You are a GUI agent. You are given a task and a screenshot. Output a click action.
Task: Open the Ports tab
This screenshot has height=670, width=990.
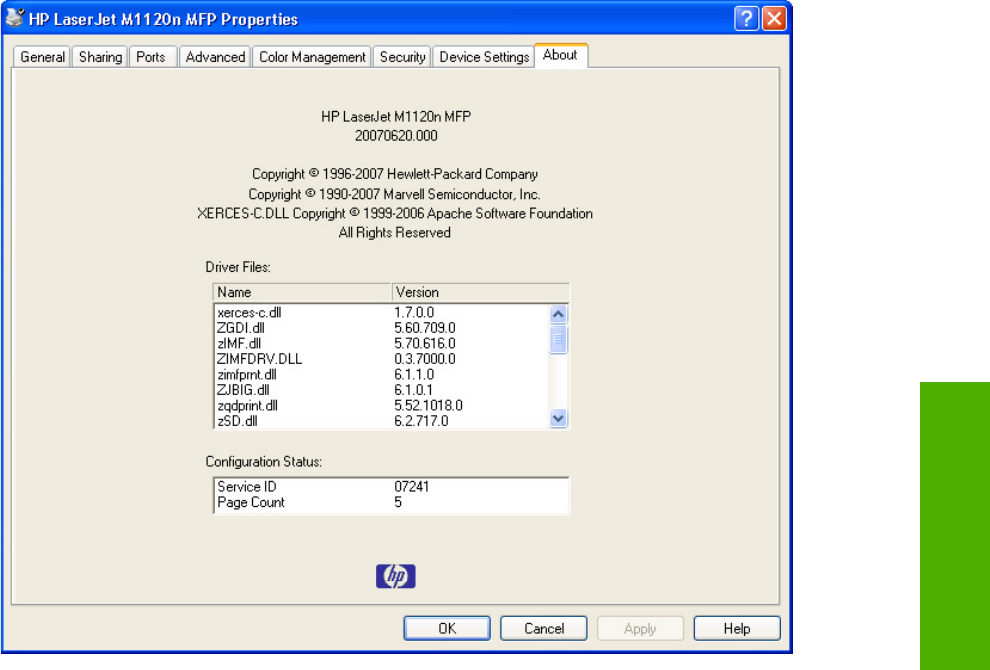click(x=151, y=57)
